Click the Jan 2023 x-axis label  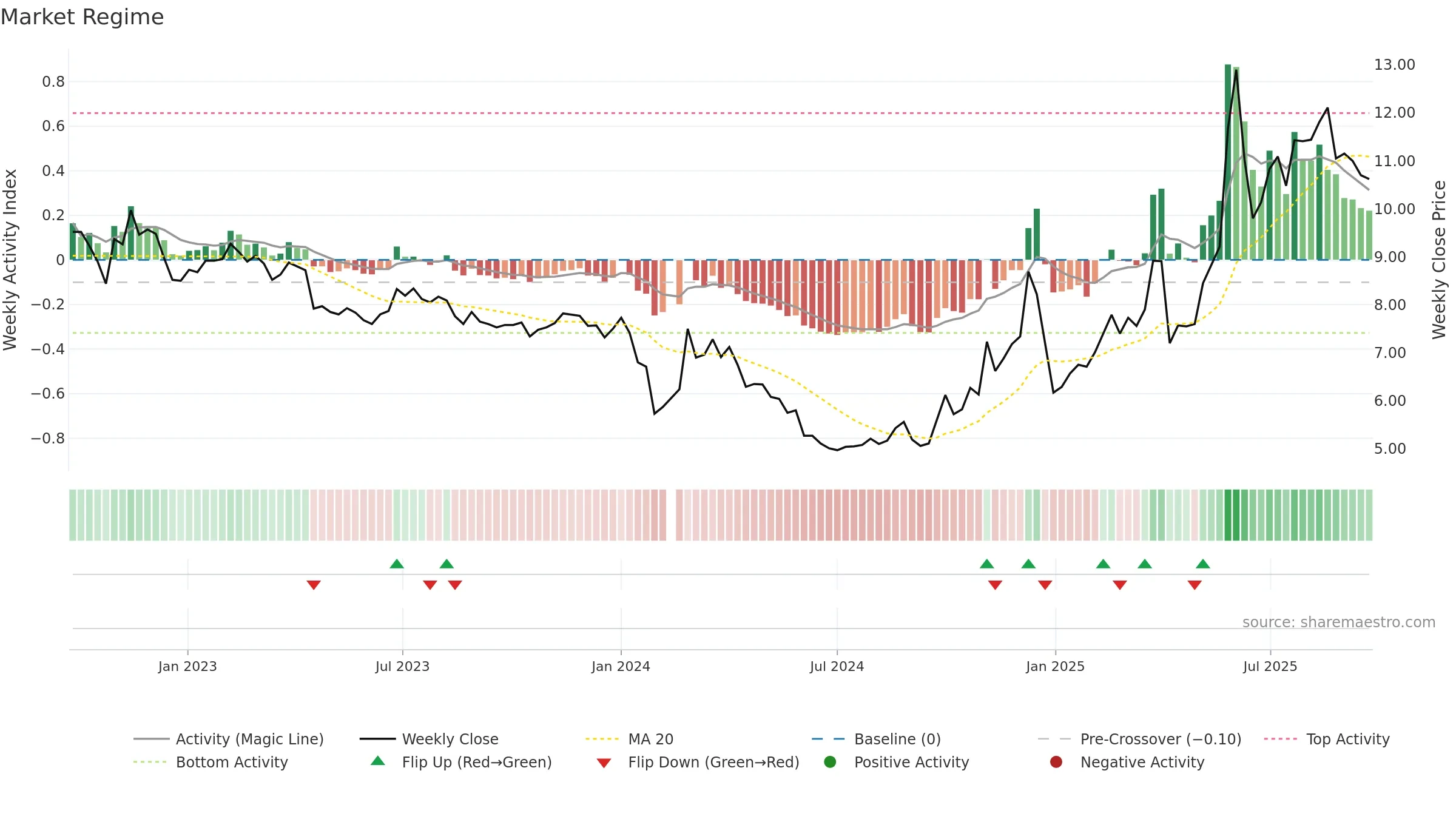(187, 666)
